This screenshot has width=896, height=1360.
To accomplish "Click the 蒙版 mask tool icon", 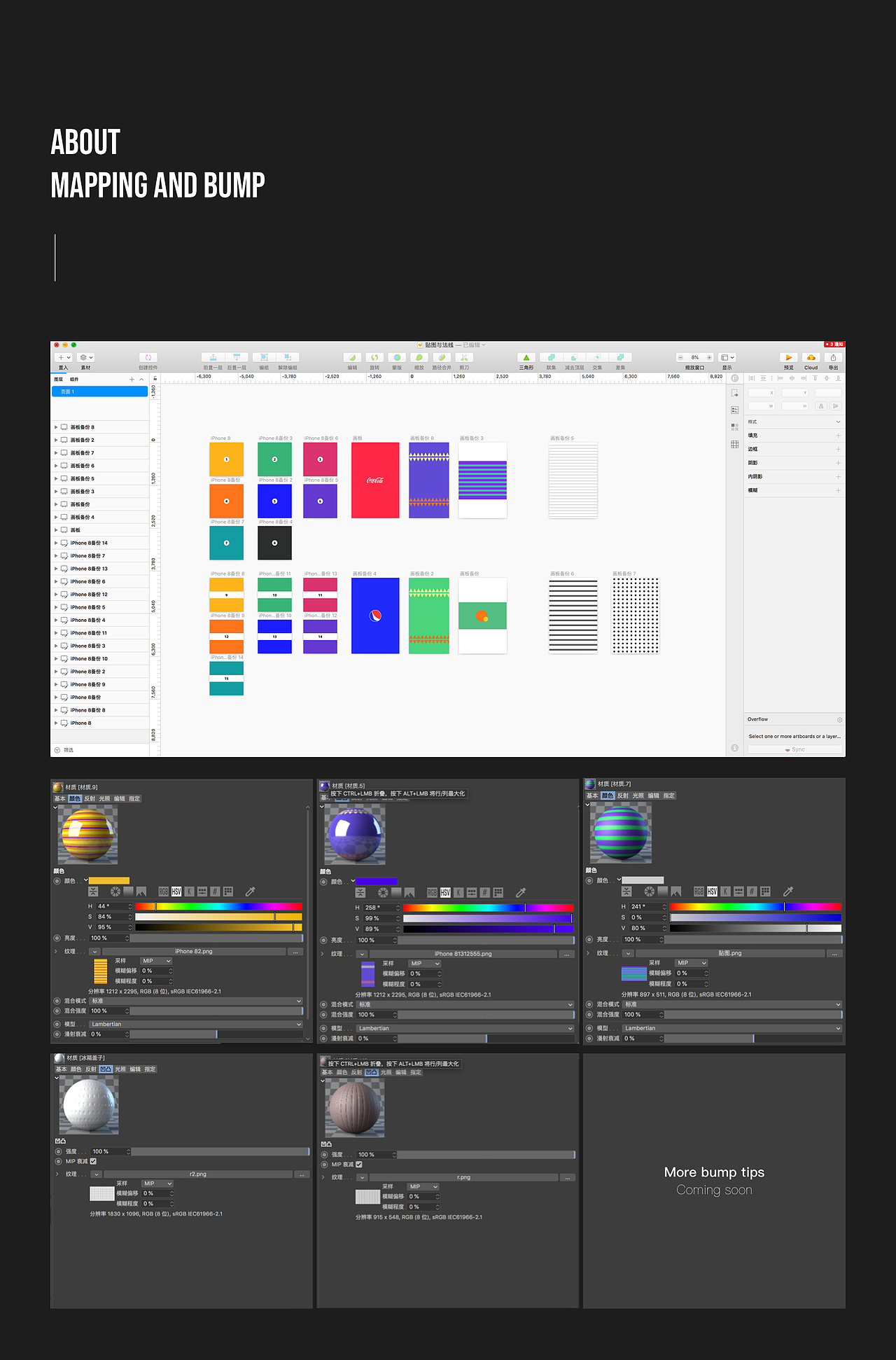I will tap(397, 357).
